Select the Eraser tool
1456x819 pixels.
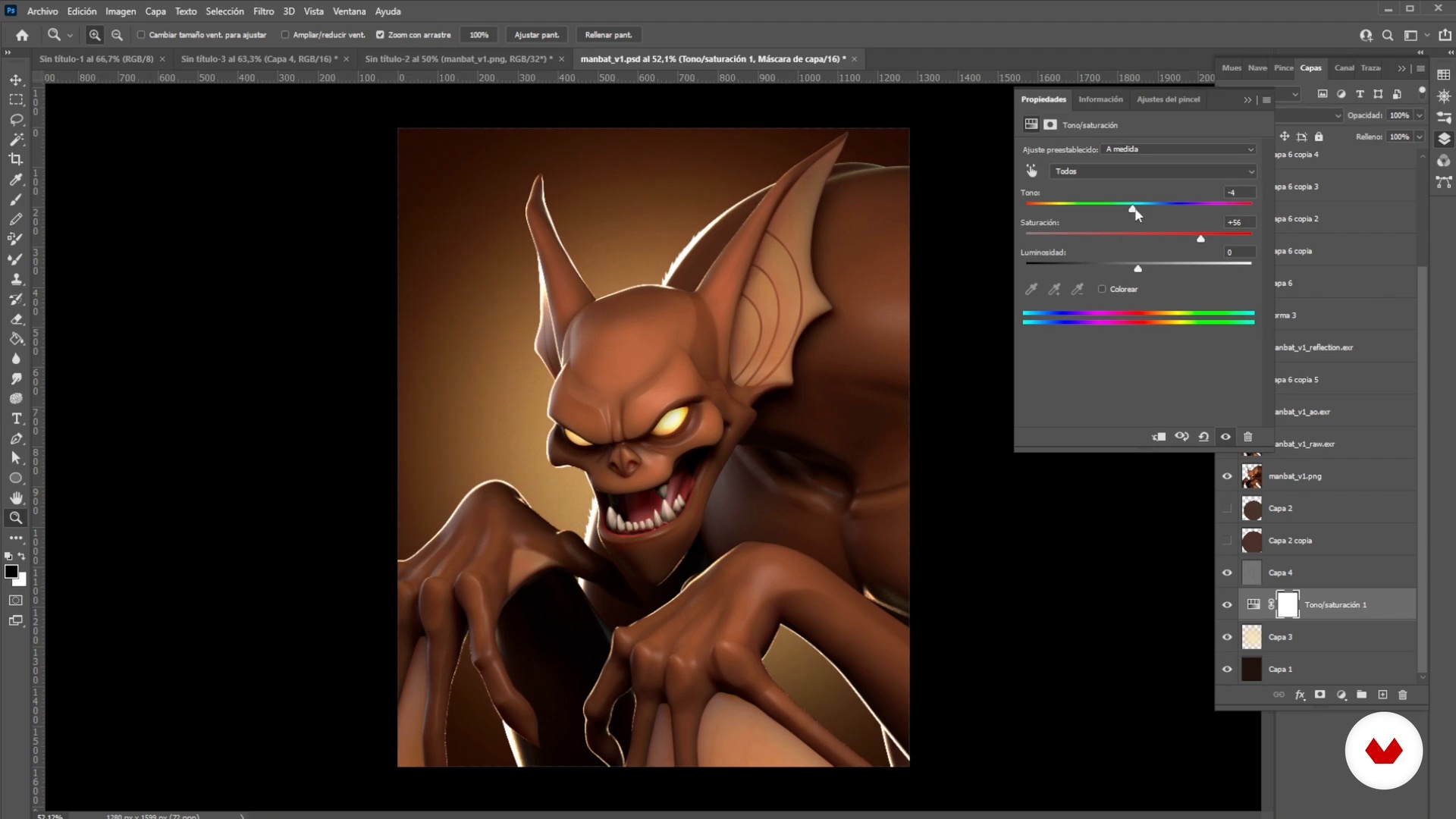16,318
